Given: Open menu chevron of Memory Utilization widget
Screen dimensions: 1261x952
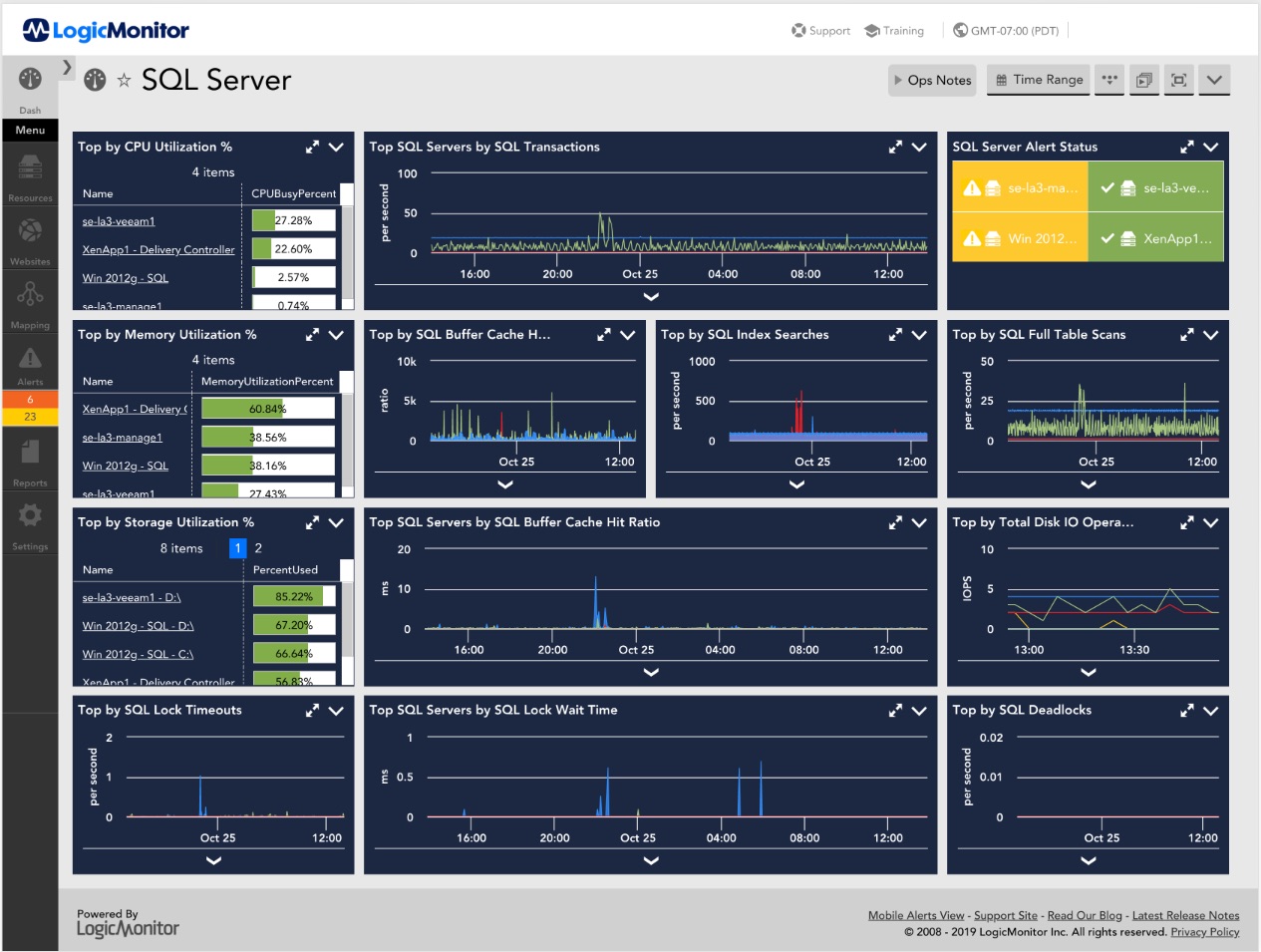Looking at the screenshot, I should coord(336,335).
